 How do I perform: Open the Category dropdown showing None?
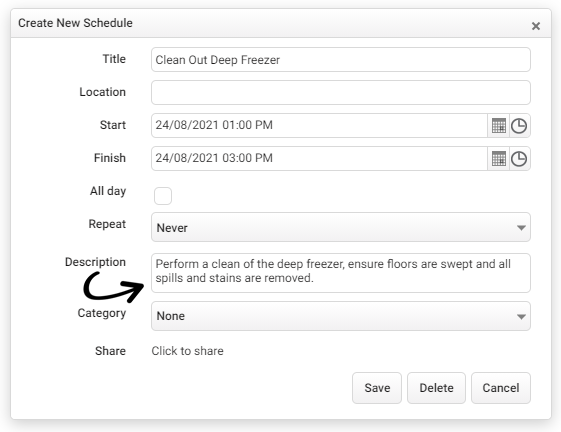(341, 316)
